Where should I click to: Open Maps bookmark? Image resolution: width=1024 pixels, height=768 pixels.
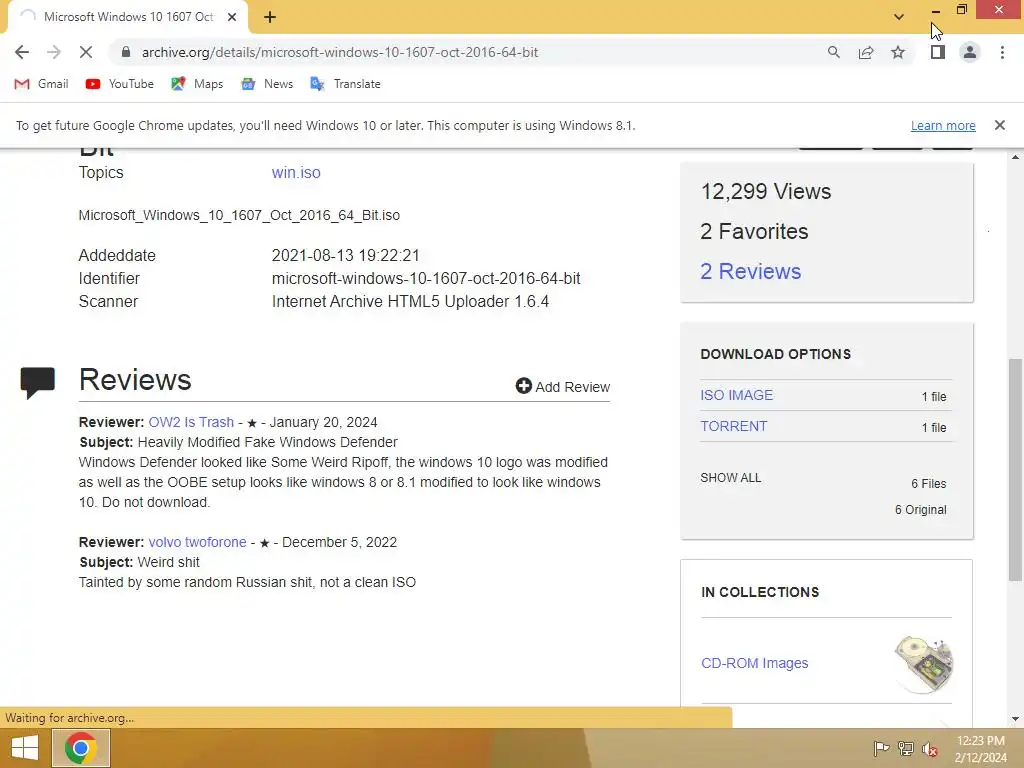(197, 84)
